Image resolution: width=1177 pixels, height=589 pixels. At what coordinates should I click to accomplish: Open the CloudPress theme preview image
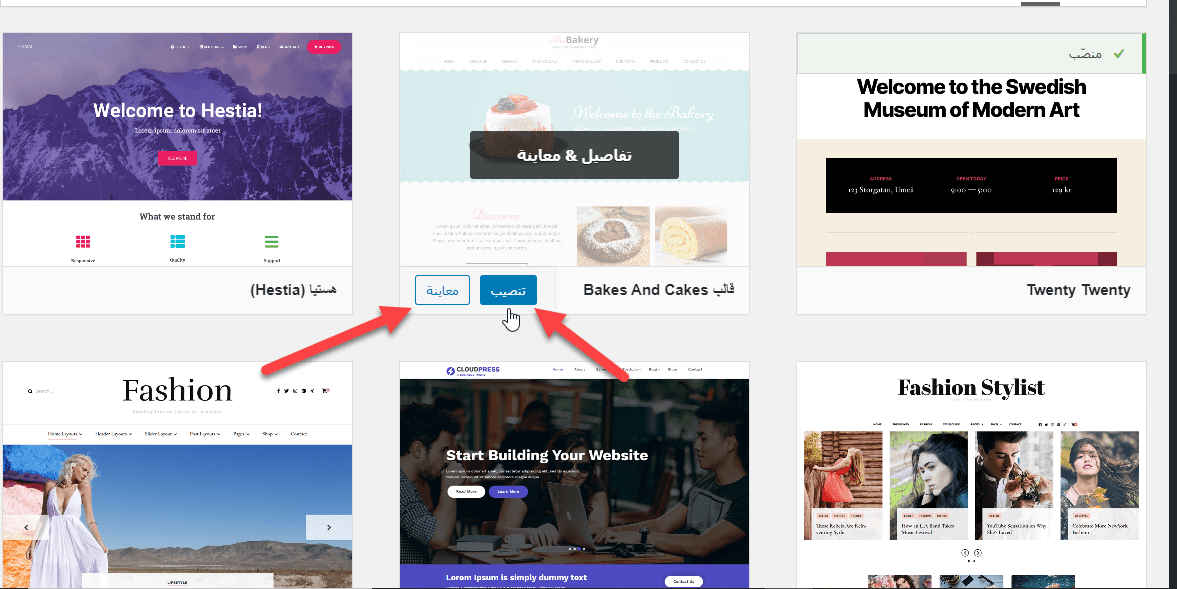pos(574,475)
